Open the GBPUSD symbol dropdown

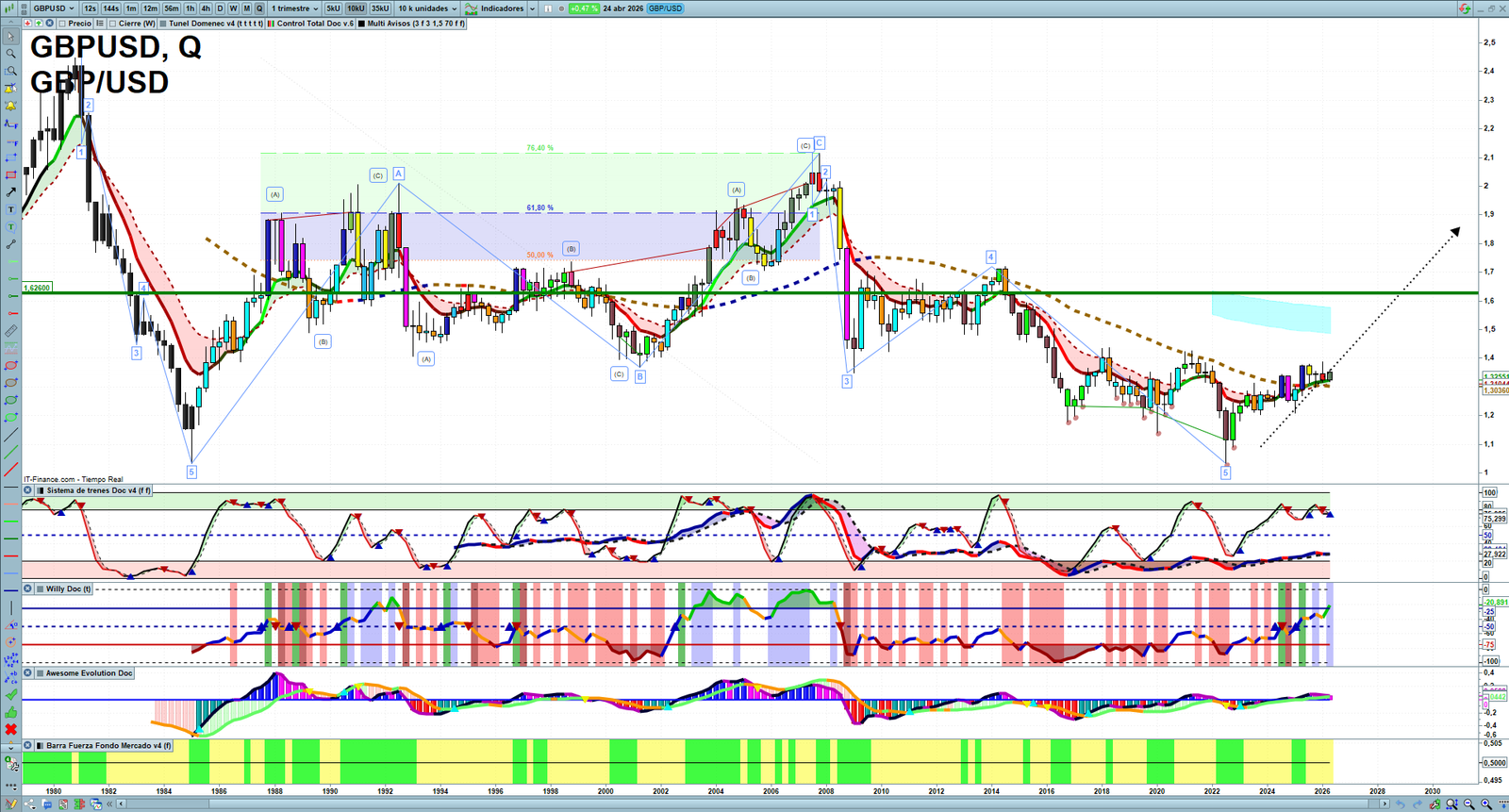[53, 8]
